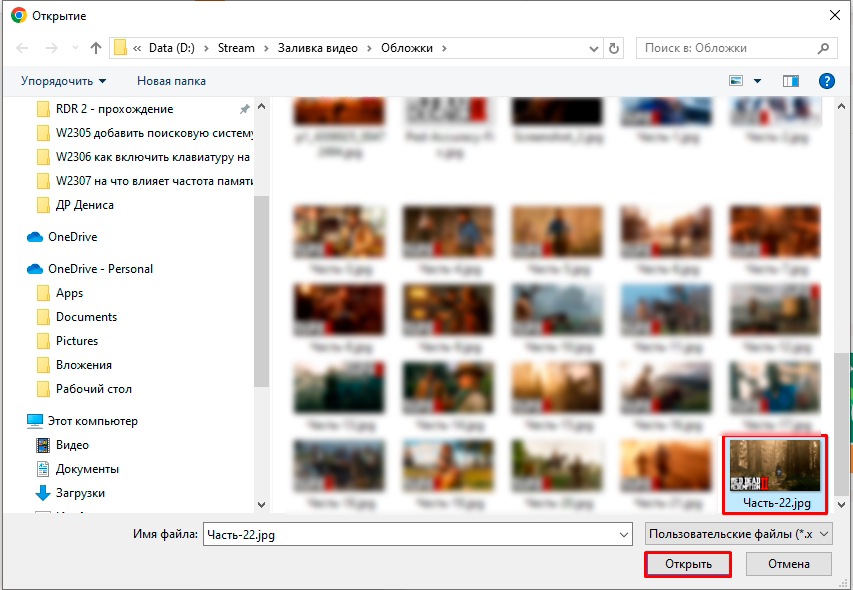Change view mode icon
This screenshot has height=590, width=853.
click(x=736, y=81)
